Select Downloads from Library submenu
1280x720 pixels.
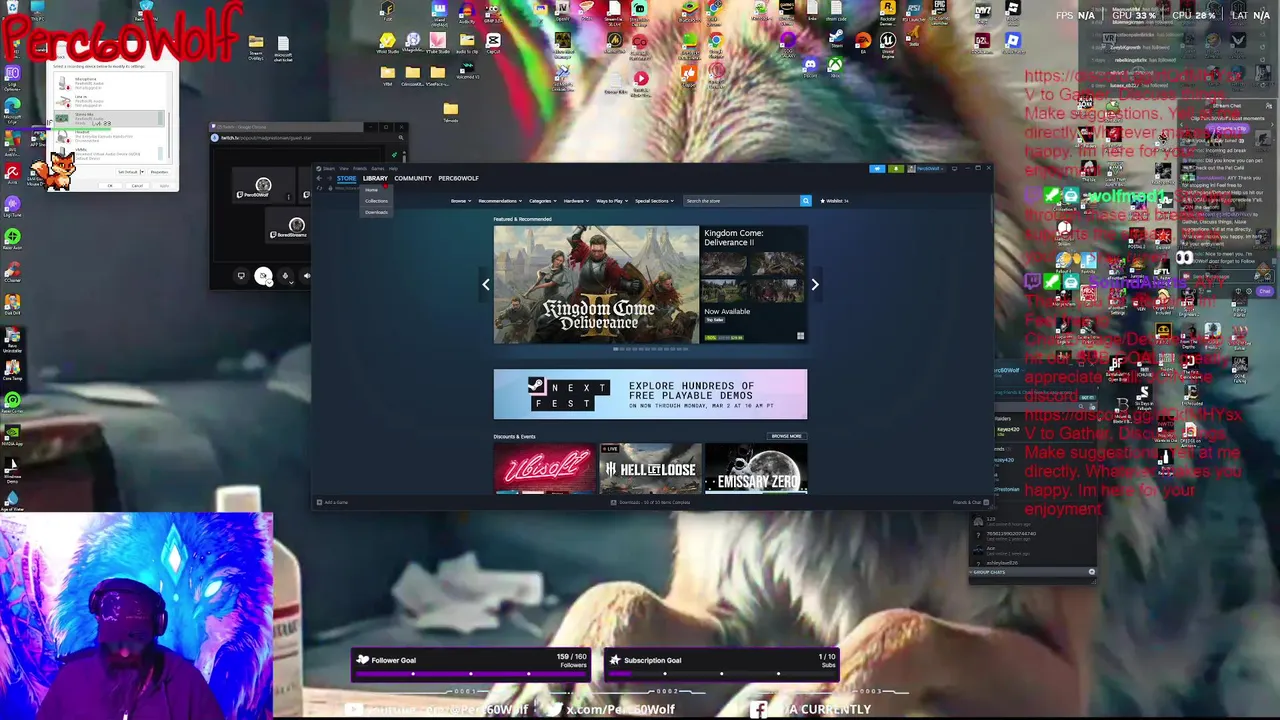click(376, 212)
